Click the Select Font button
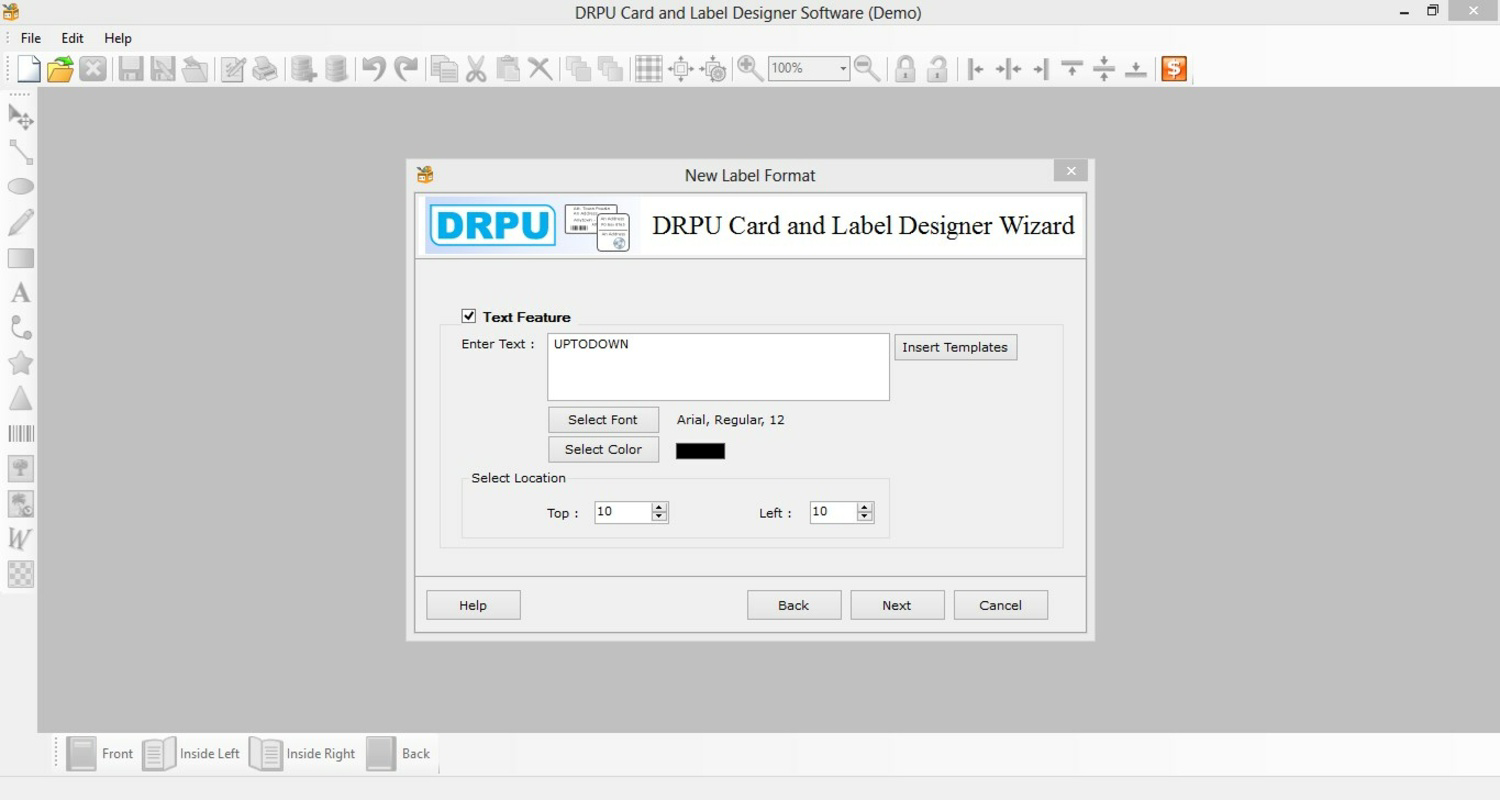 (603, 420)
